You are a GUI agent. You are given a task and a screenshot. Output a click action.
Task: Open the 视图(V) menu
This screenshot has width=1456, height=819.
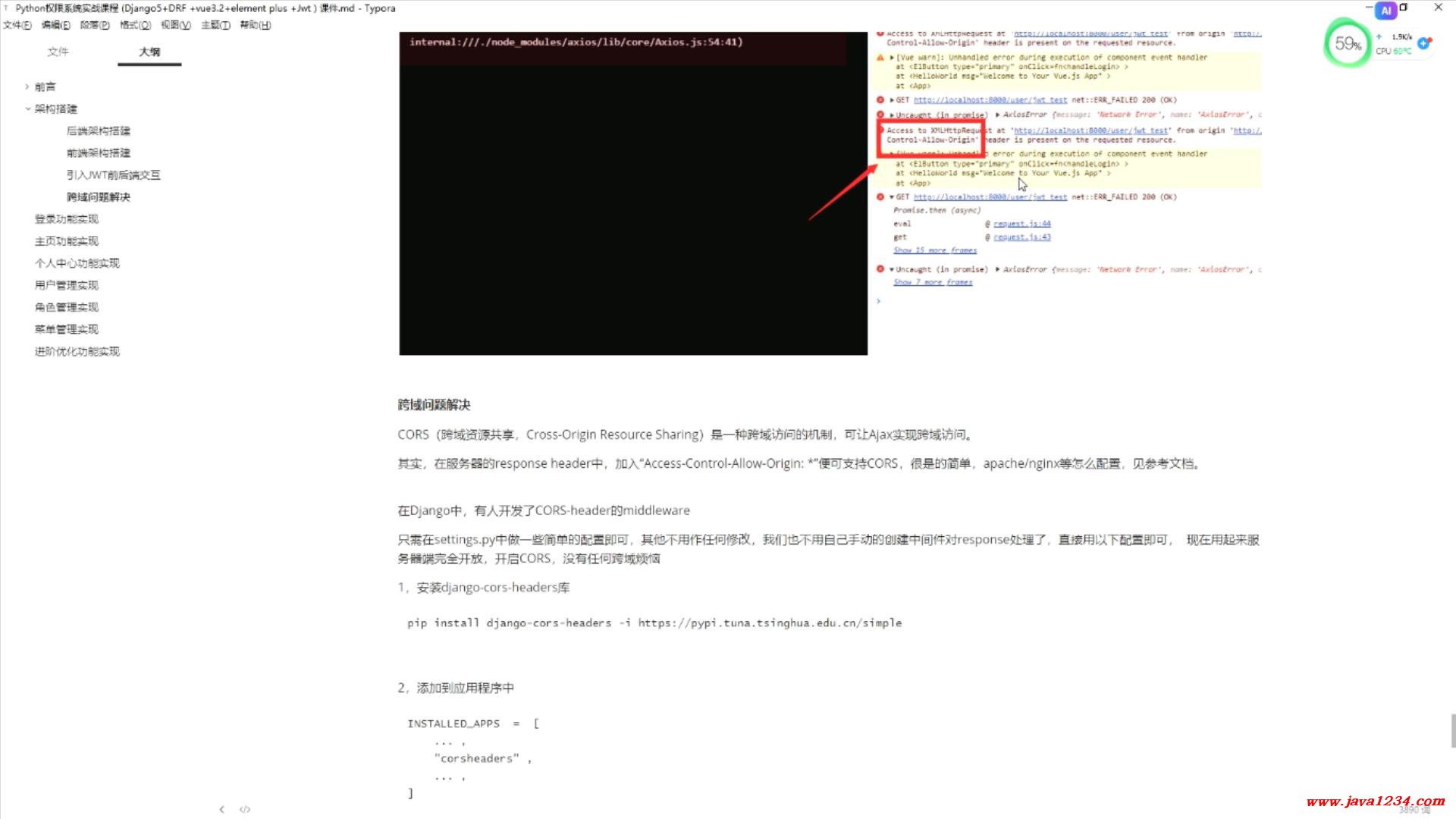[175, 25]
